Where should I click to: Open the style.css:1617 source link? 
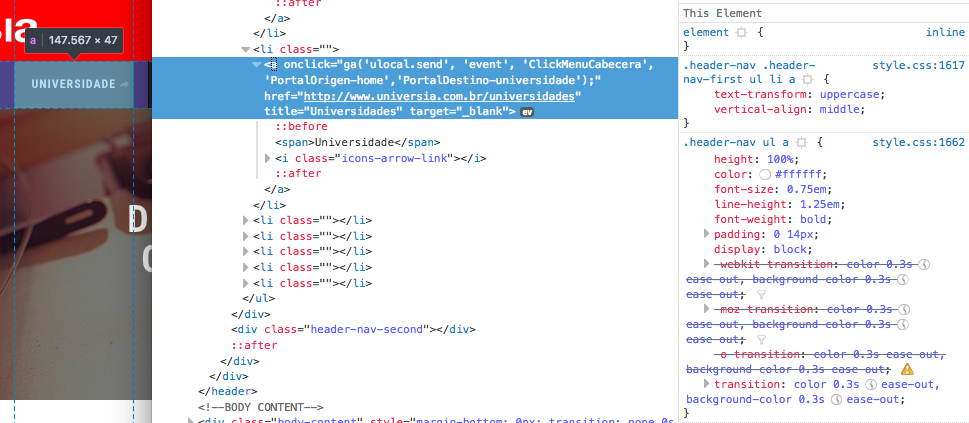918,64
